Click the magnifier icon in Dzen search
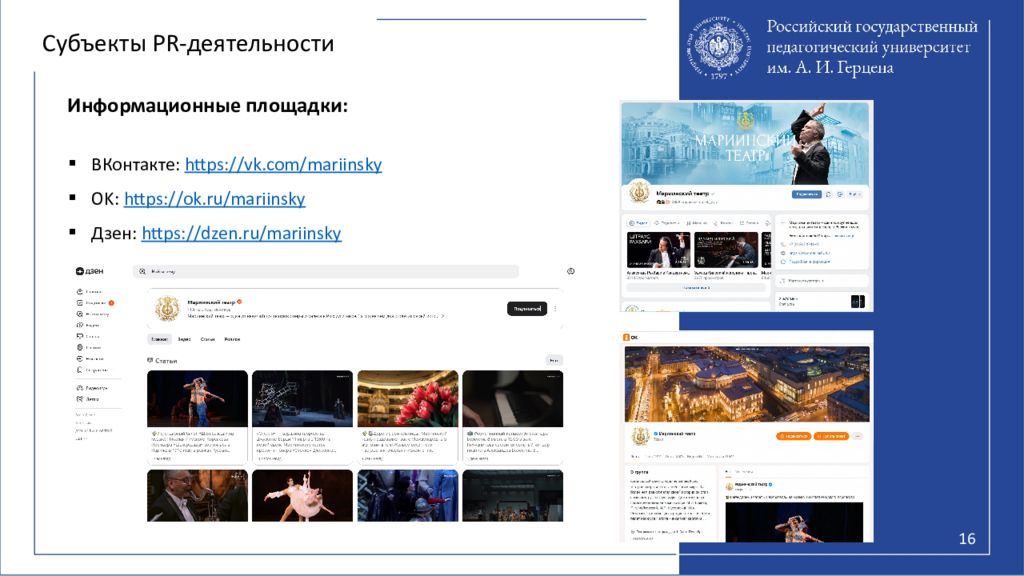 (x=142, y=271)
